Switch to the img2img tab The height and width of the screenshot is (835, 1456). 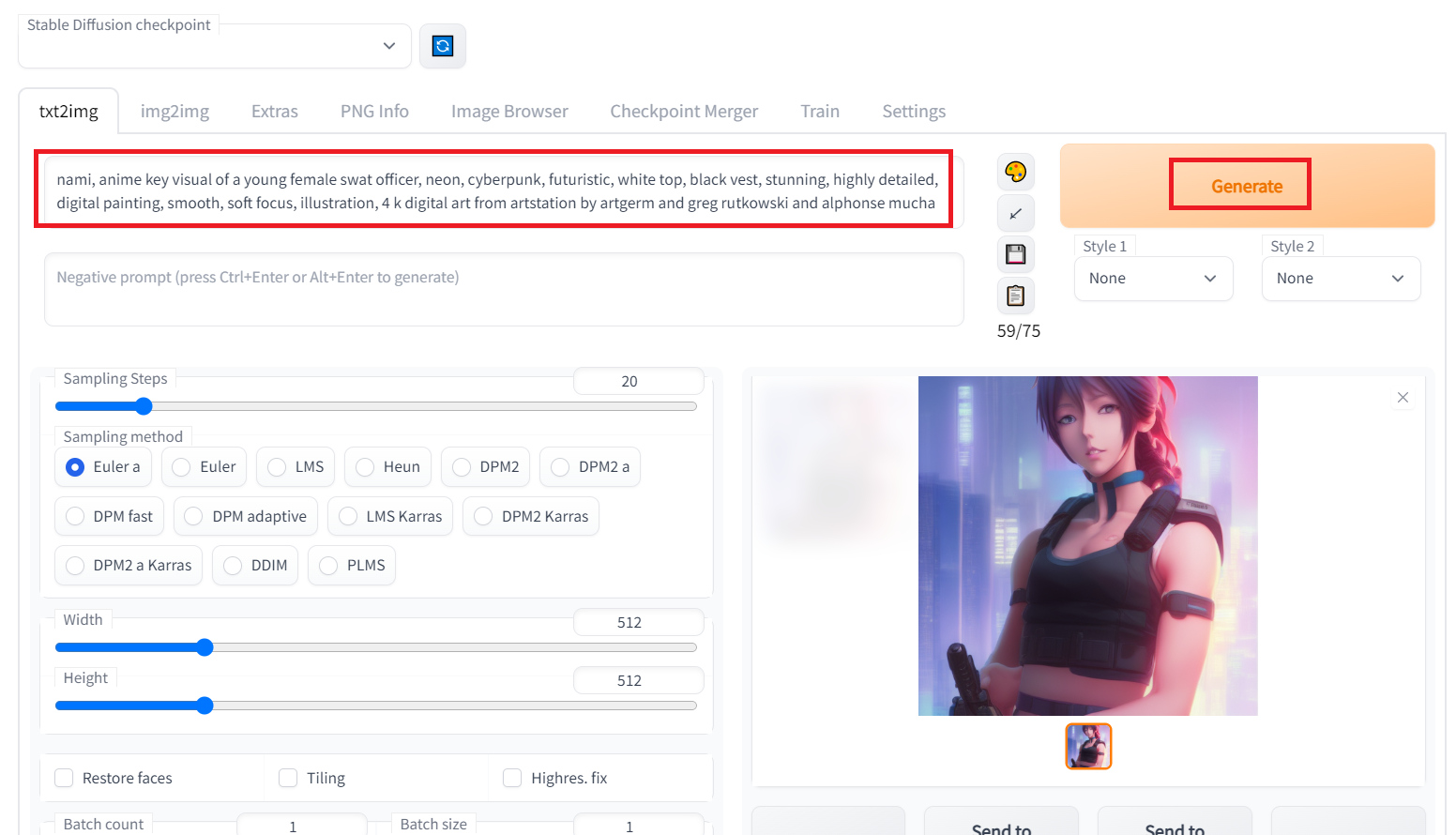point(174,111)
